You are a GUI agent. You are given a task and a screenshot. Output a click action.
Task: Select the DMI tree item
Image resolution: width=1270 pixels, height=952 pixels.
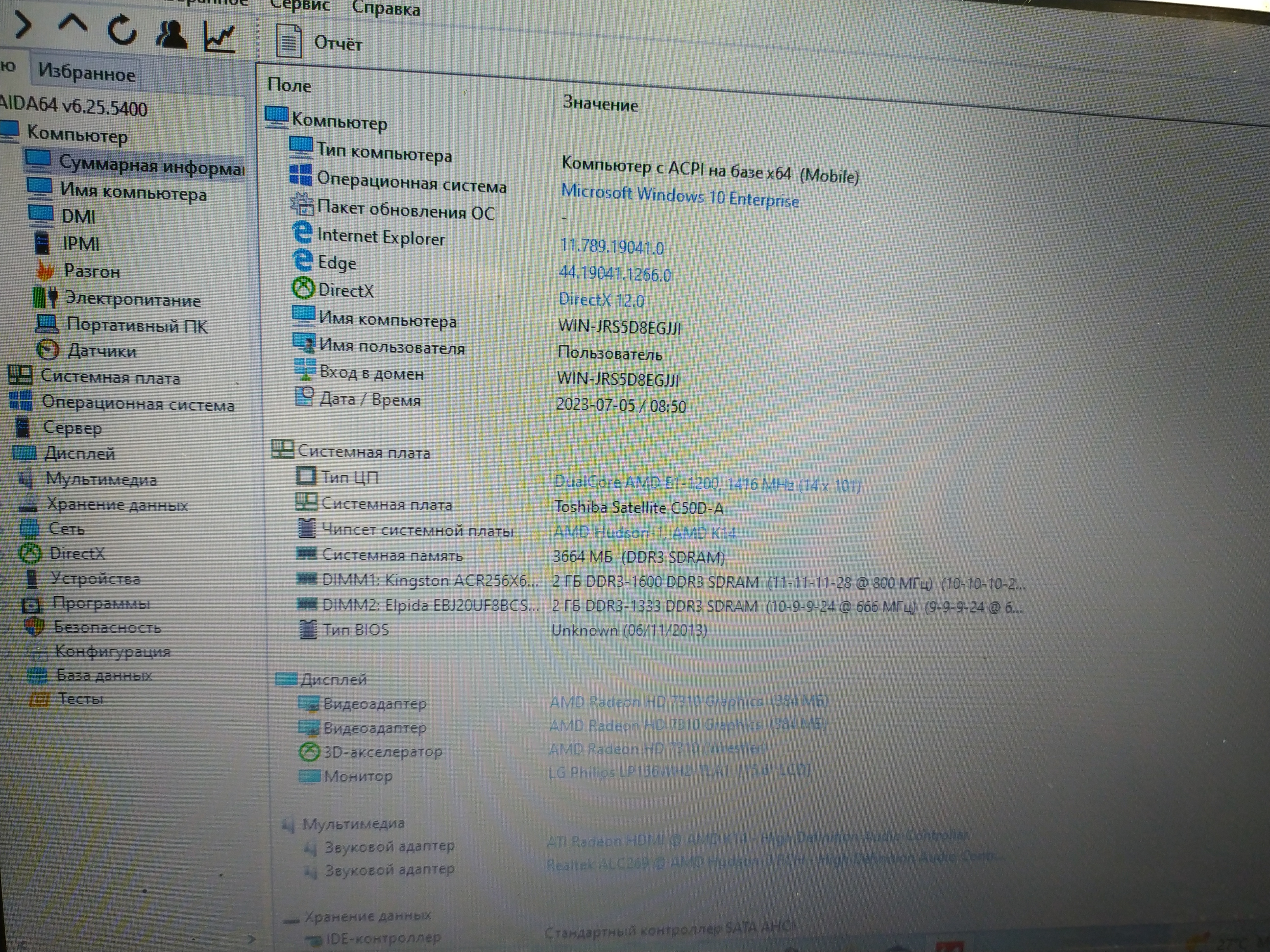click(x=62, y=216)
